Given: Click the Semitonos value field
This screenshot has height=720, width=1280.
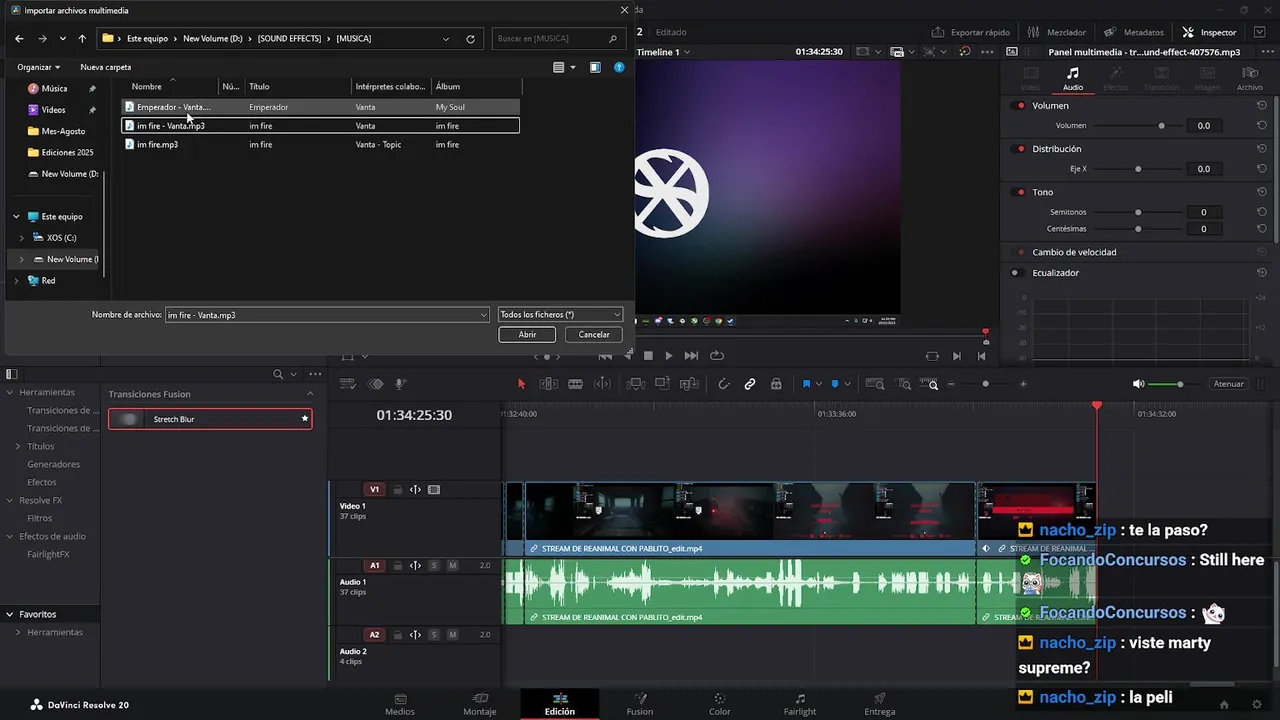Looking at the screenshot, I should [1204, 212].
